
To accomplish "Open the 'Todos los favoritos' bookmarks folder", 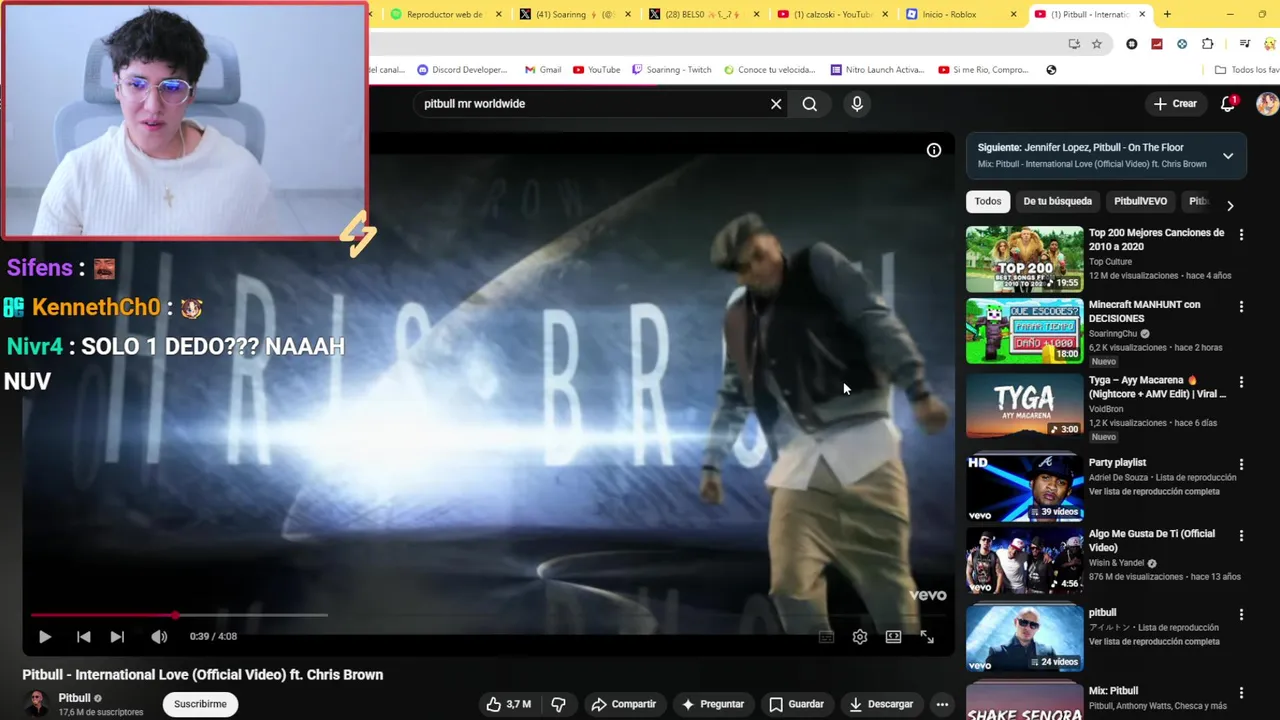I will 1246,70.
